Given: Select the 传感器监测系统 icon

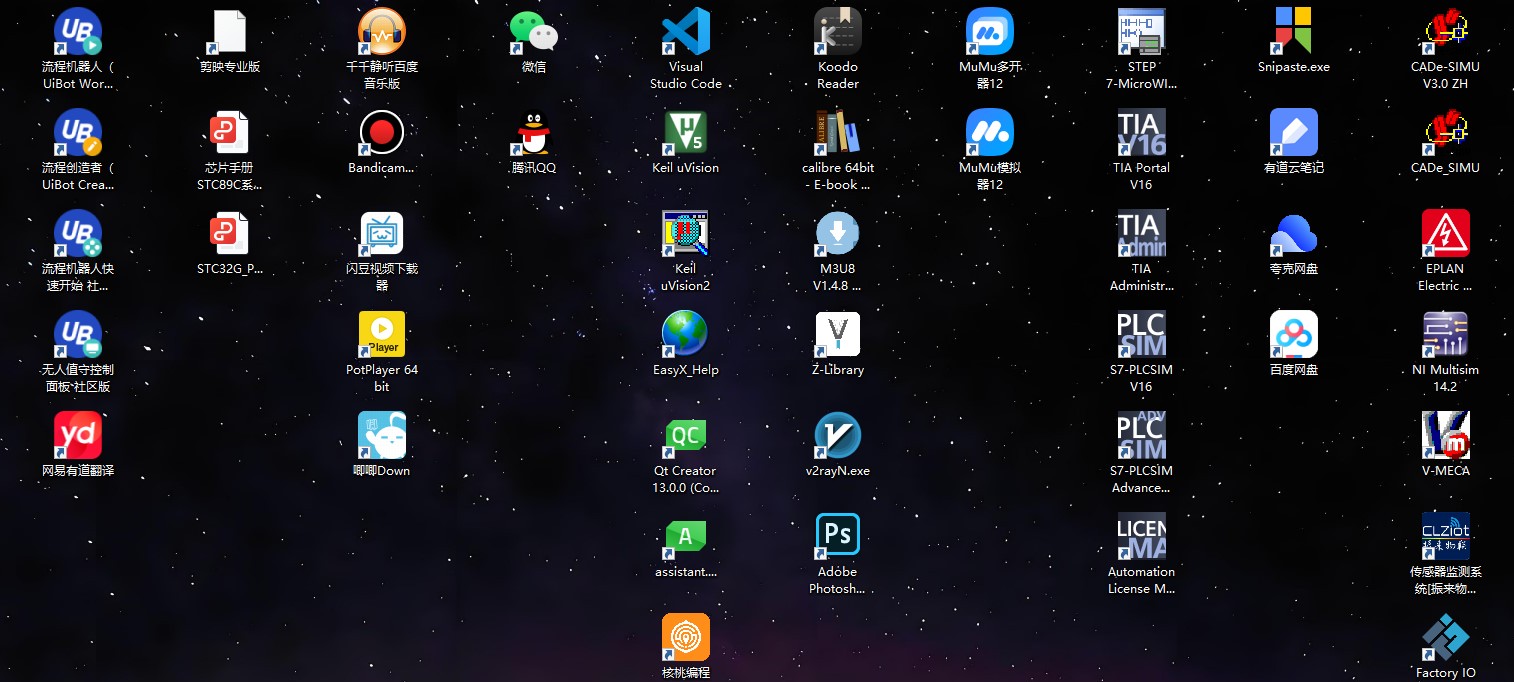Looking at the screenshot, I should coord(1446,537).
